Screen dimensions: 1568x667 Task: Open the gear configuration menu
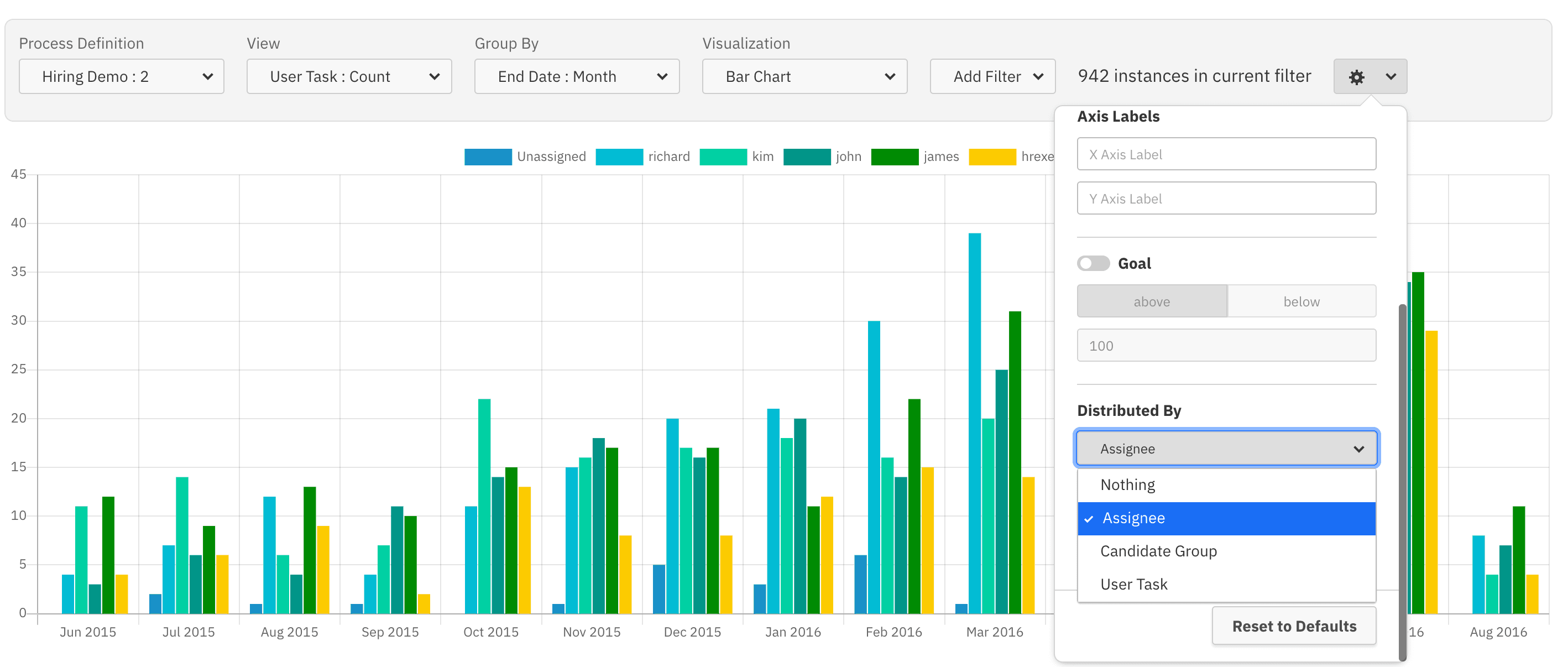pyautogui.click(x=1370, y=77)
